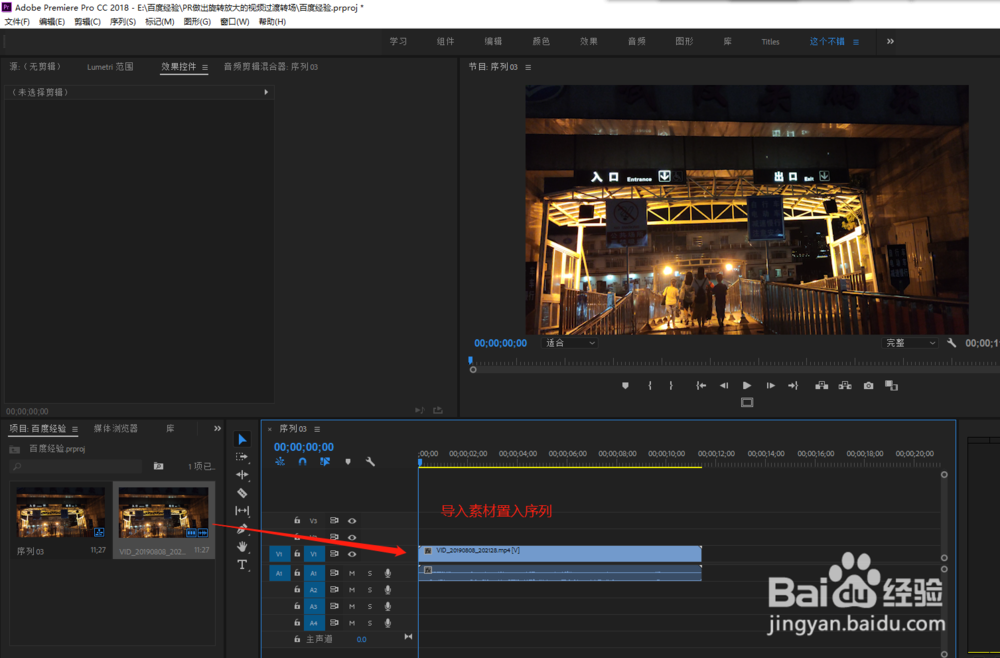This screenshot has height=658, width=1000.
Task: Click Mark In button in Program monitor
Action: [x=650, y=386]
